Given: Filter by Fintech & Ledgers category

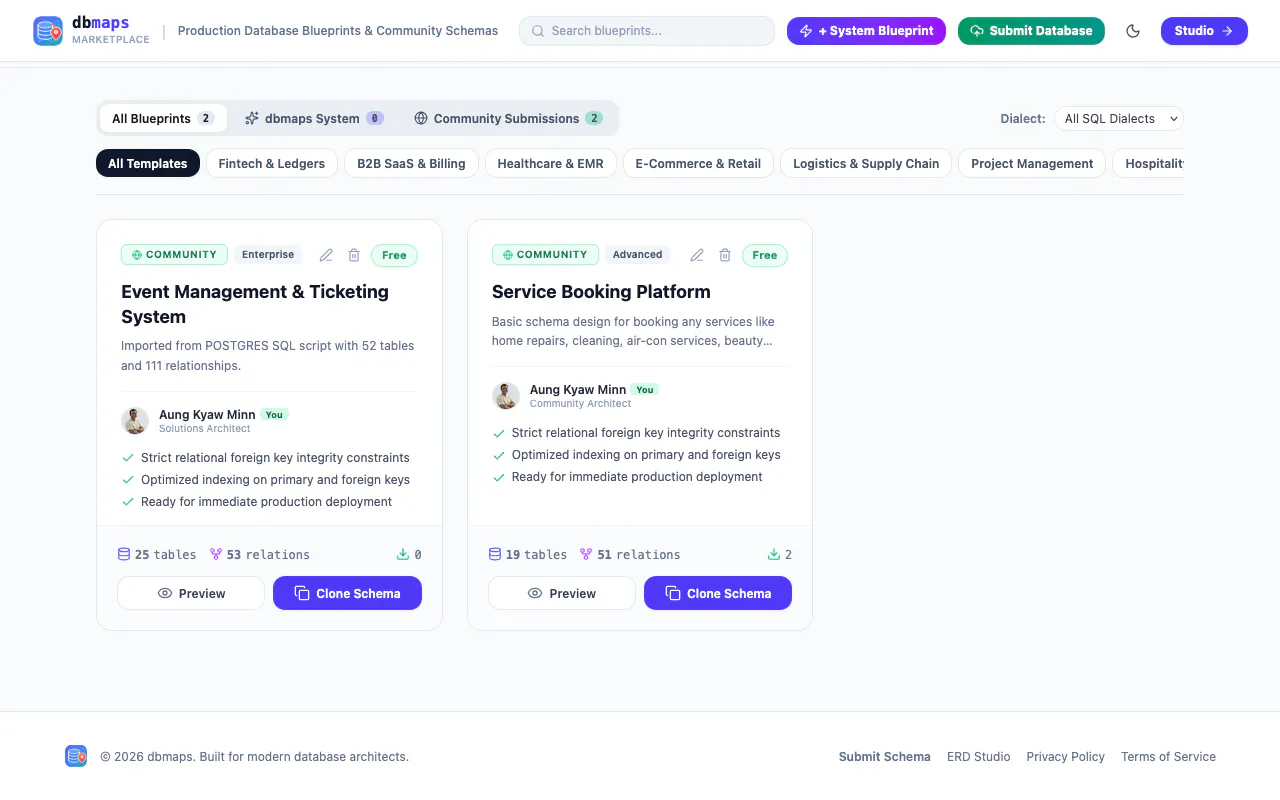Looking at the screenshot, I should point(272,163).
